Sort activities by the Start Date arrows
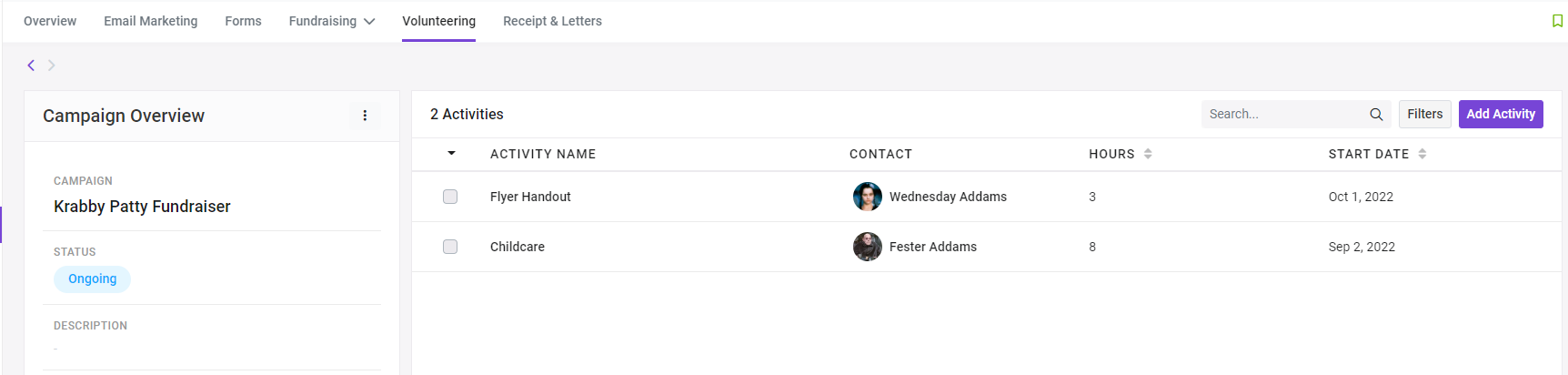This screenshot has width=1568, height=375. pyautogui.click(x=1422, y=154)
